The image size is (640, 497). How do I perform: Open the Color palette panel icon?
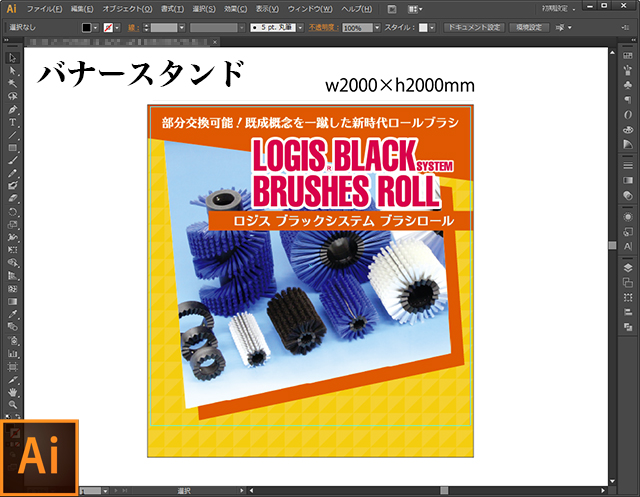(628, 129)
